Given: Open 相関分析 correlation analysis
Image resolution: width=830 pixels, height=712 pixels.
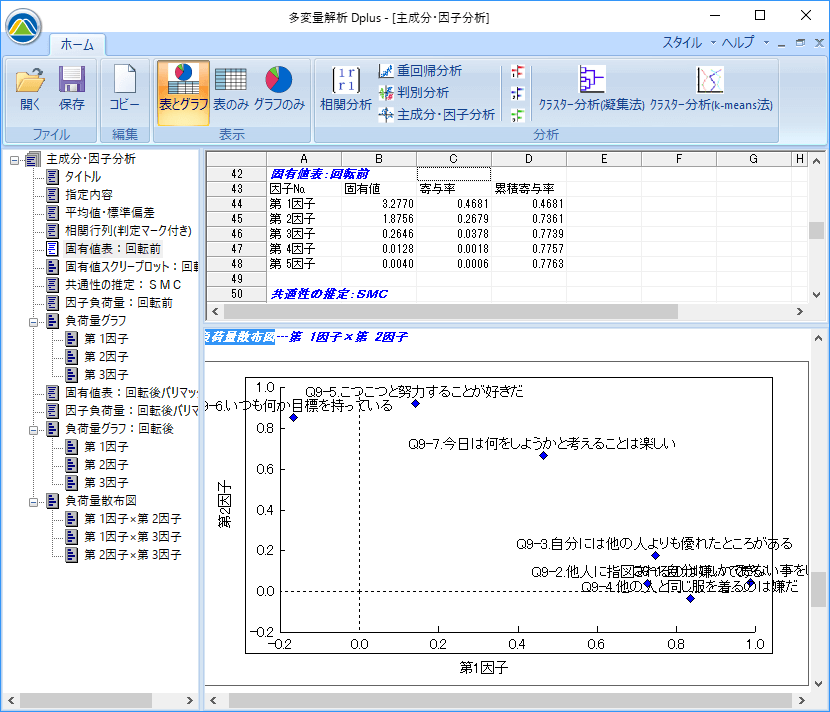Looking at the screenshot, I should click(345, 87).
